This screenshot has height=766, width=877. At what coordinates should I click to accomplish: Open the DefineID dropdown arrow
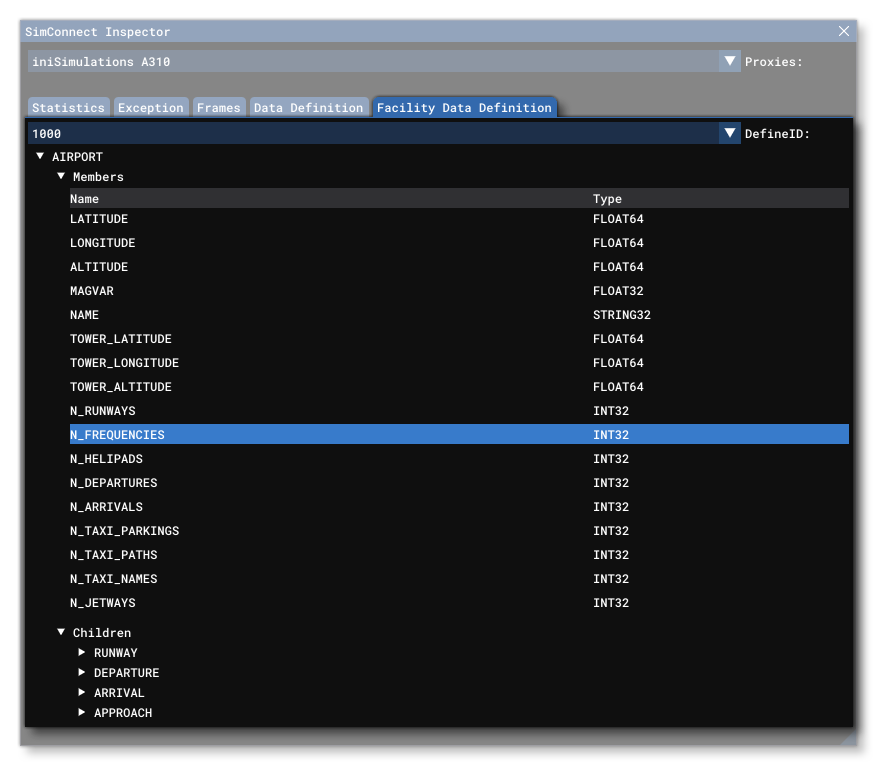click(x=729, y=133)
